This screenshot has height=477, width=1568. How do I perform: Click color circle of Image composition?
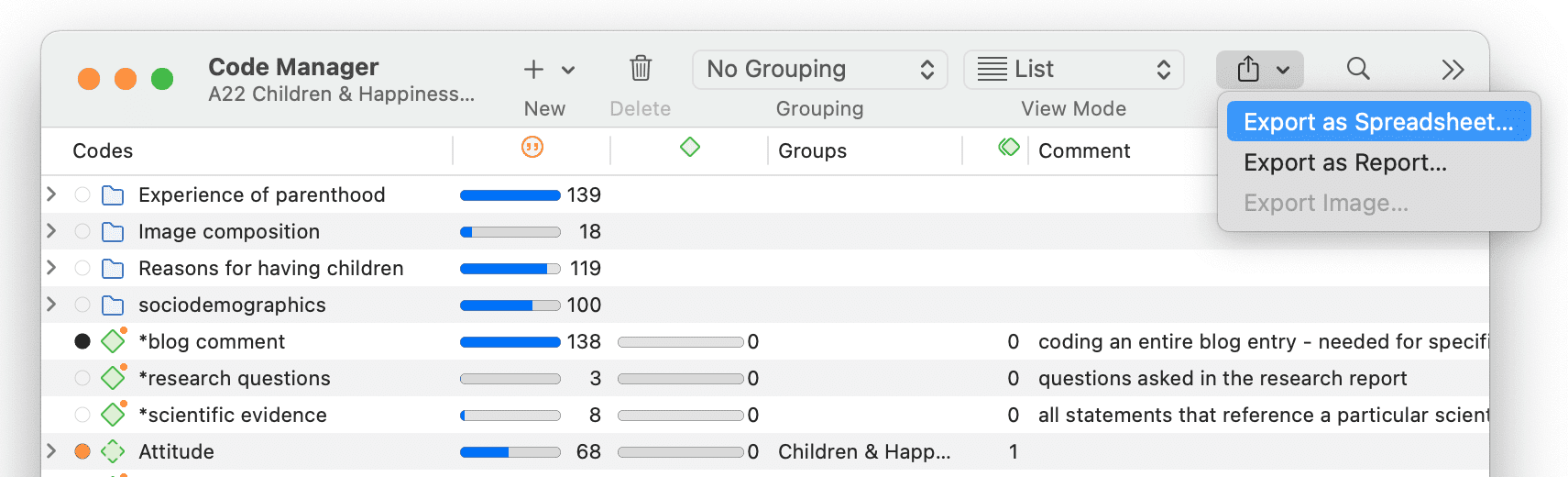pos(82,231)
